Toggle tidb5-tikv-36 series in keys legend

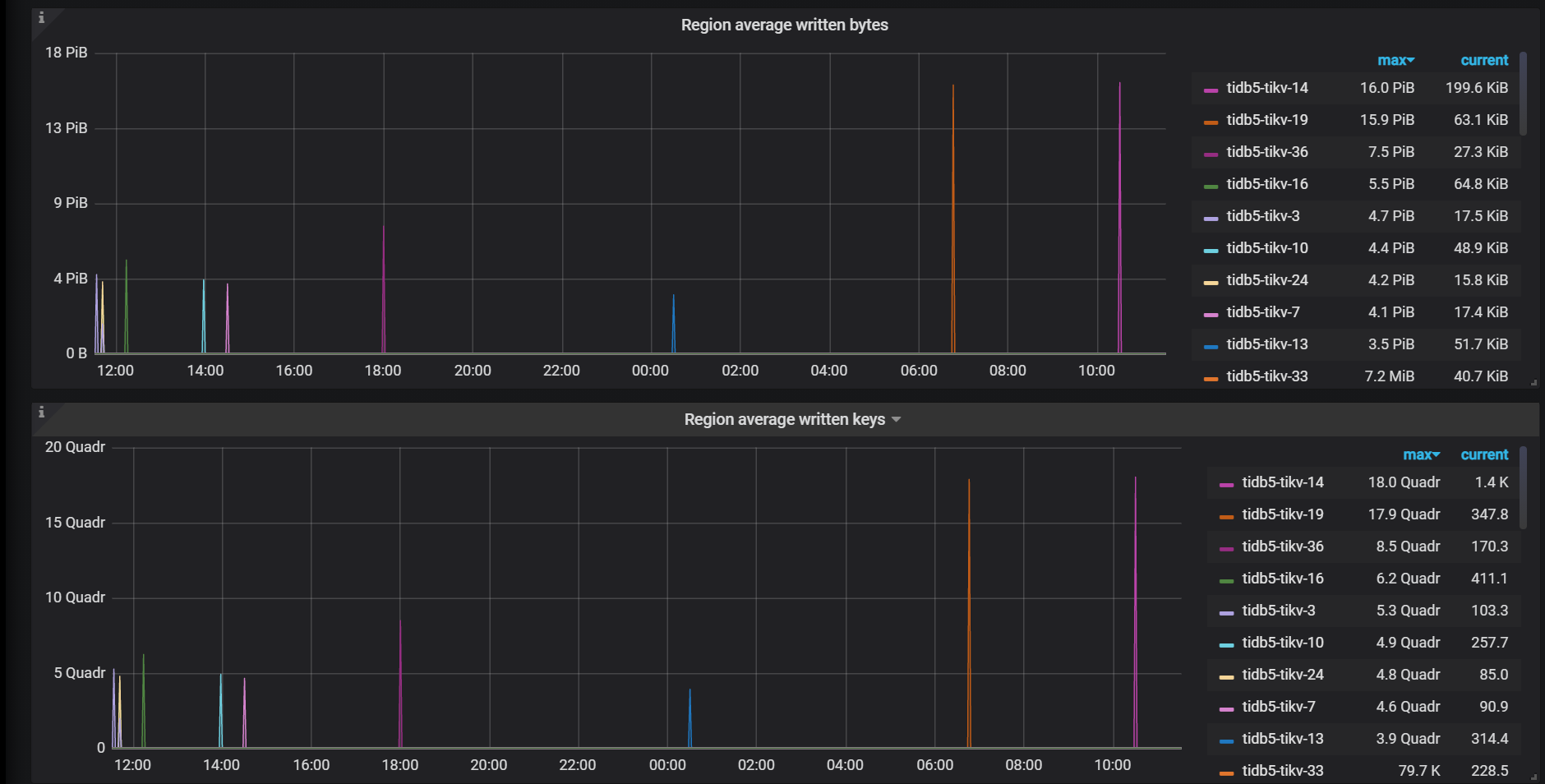click(x=1283, y=546)
